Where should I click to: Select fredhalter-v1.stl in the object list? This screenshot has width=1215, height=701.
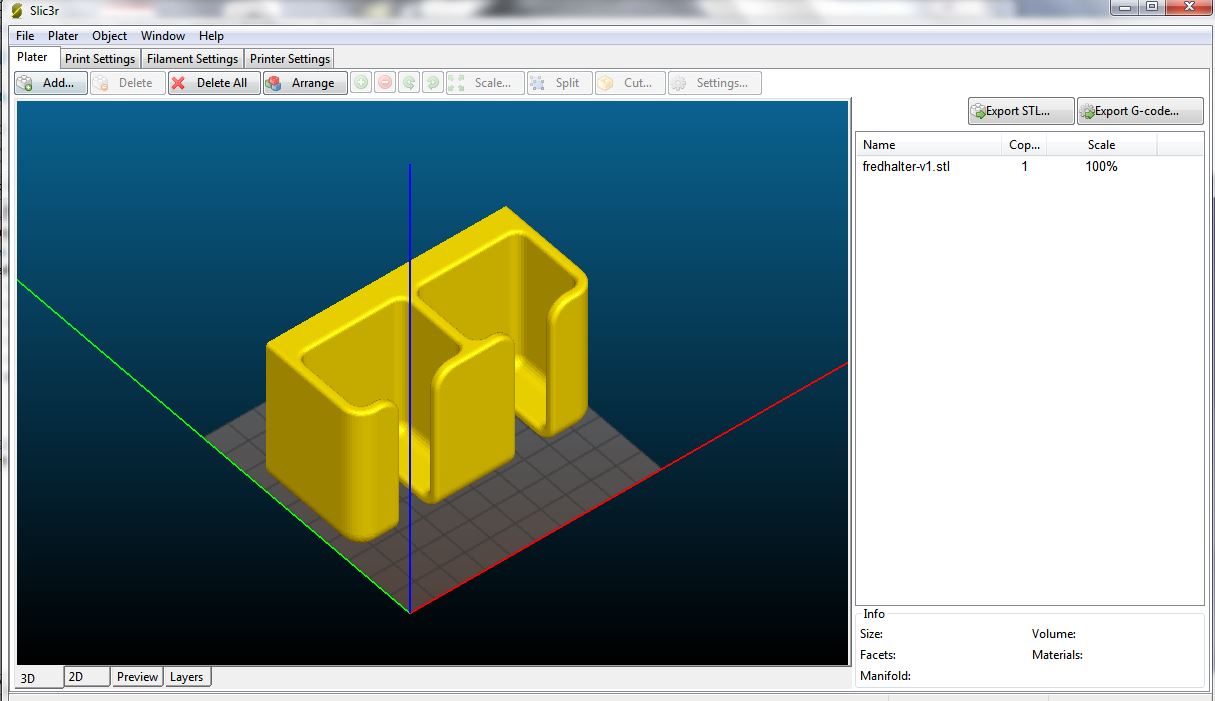click(906, 167)
